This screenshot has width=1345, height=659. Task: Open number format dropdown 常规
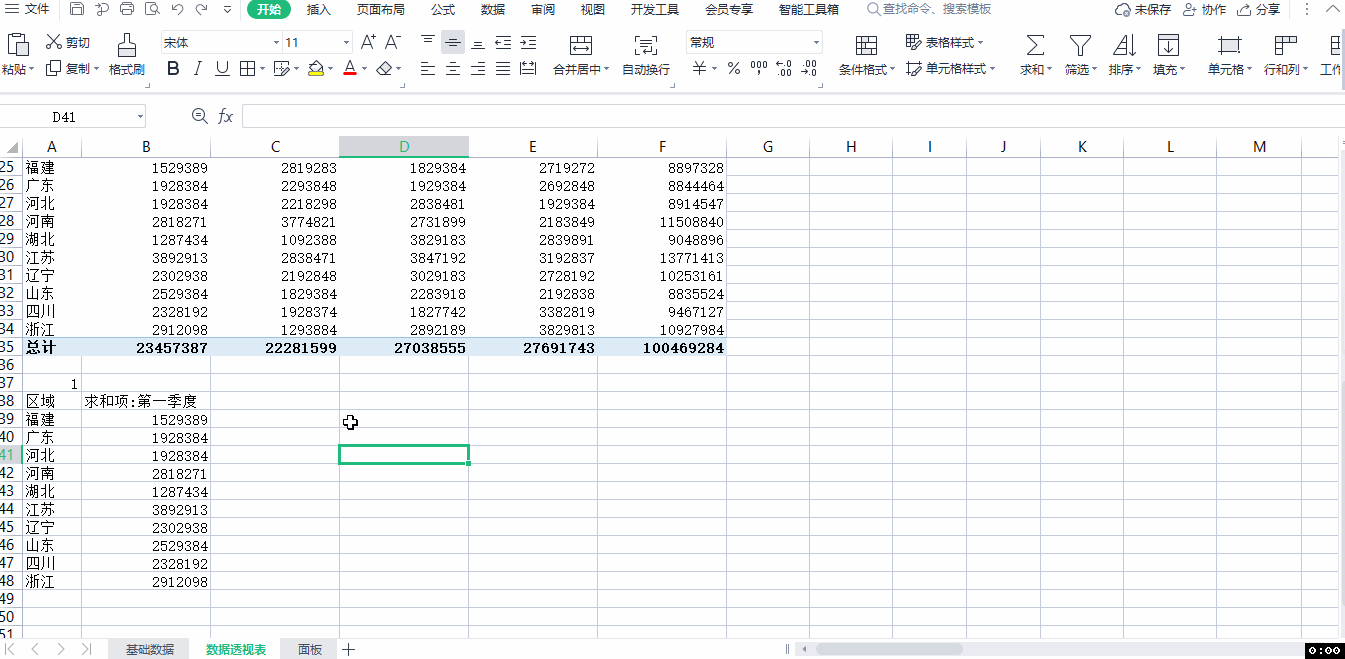[x=816, y=43]
